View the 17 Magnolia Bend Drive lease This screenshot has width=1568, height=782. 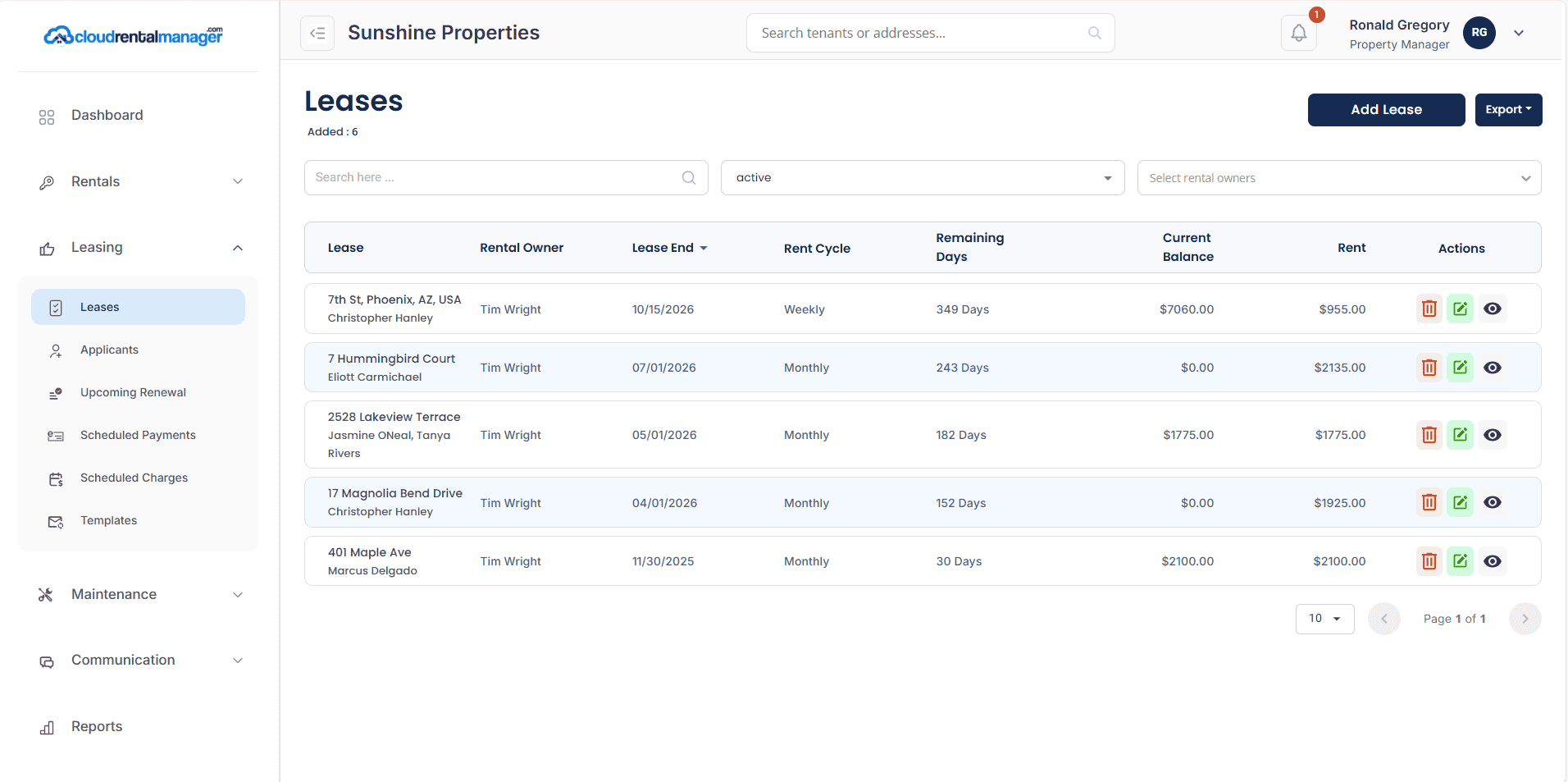click(x=1492, y=502)
